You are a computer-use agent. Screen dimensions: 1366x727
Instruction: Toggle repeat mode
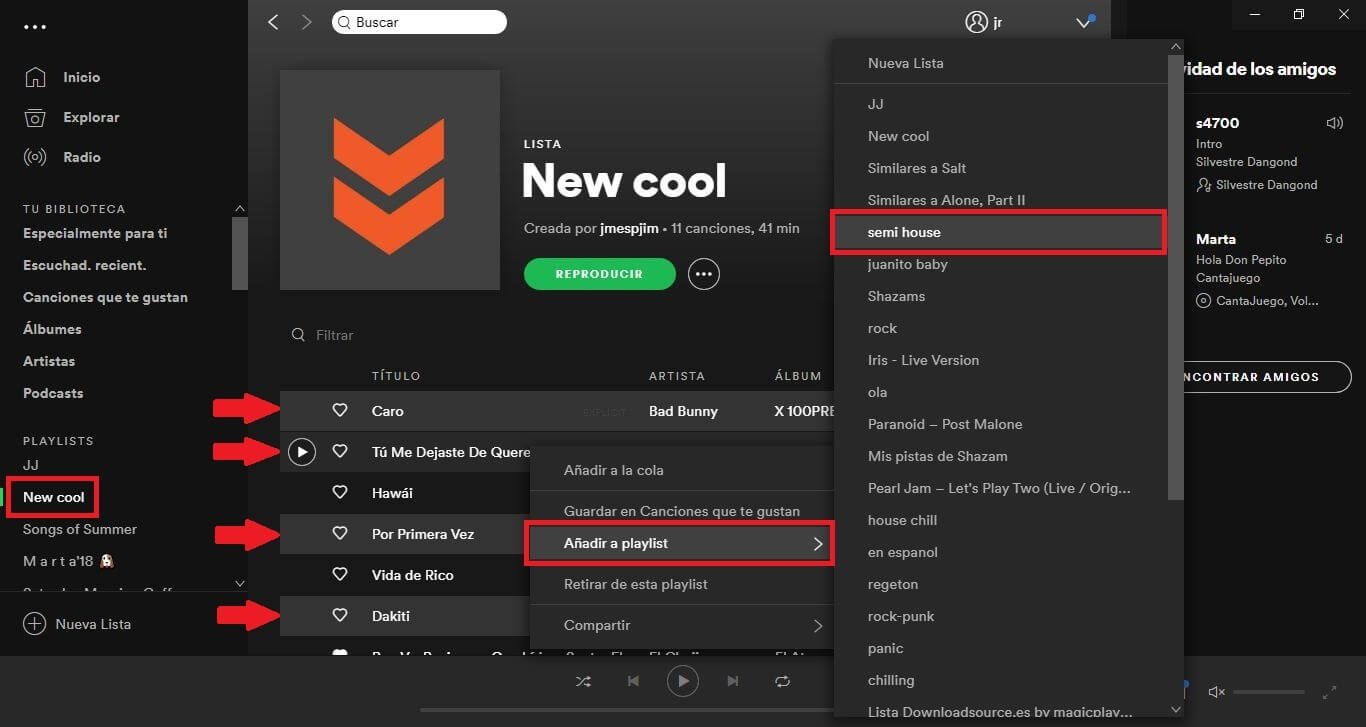(x=783, y=681)
